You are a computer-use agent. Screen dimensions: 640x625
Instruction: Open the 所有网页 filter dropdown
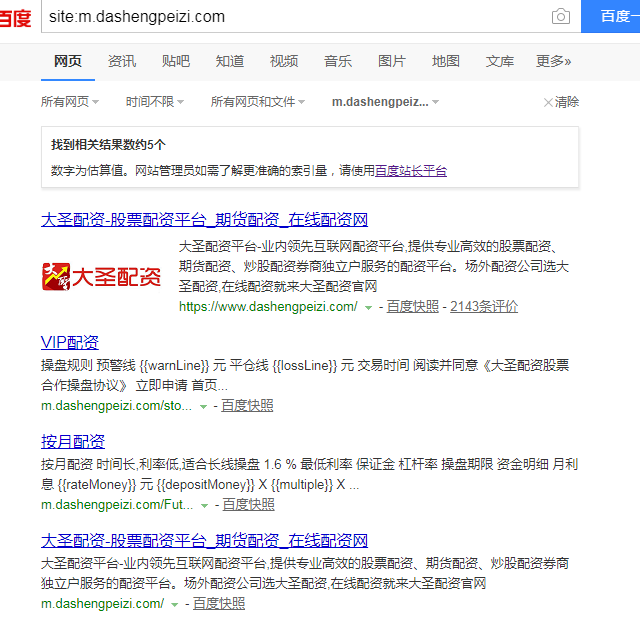point(70,102)
